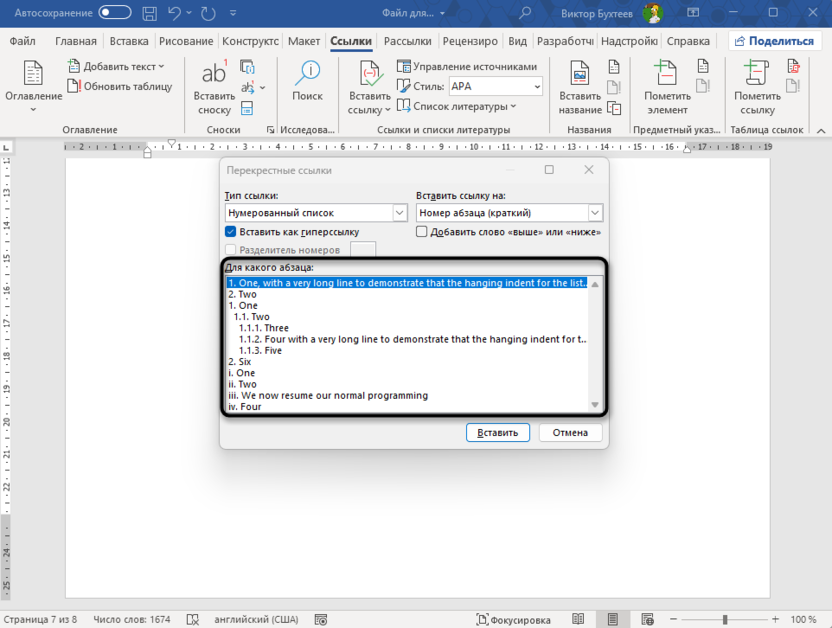Open Сноски group dialog launcher

point(271,129)
